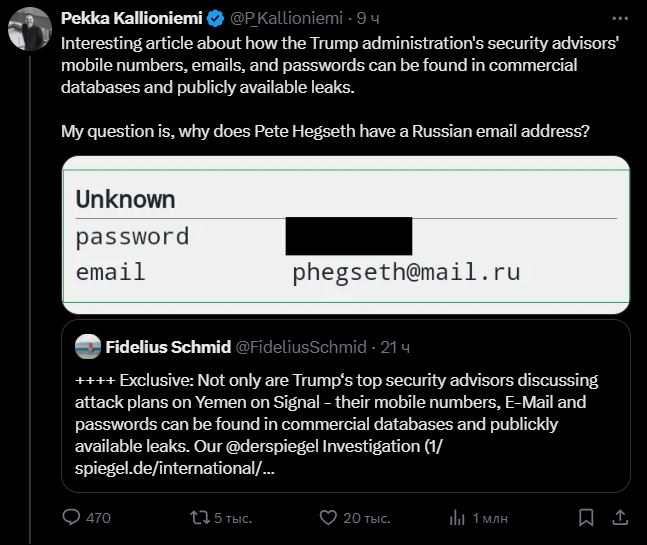Open the Fidelius Schmid quoted author name

167,347
